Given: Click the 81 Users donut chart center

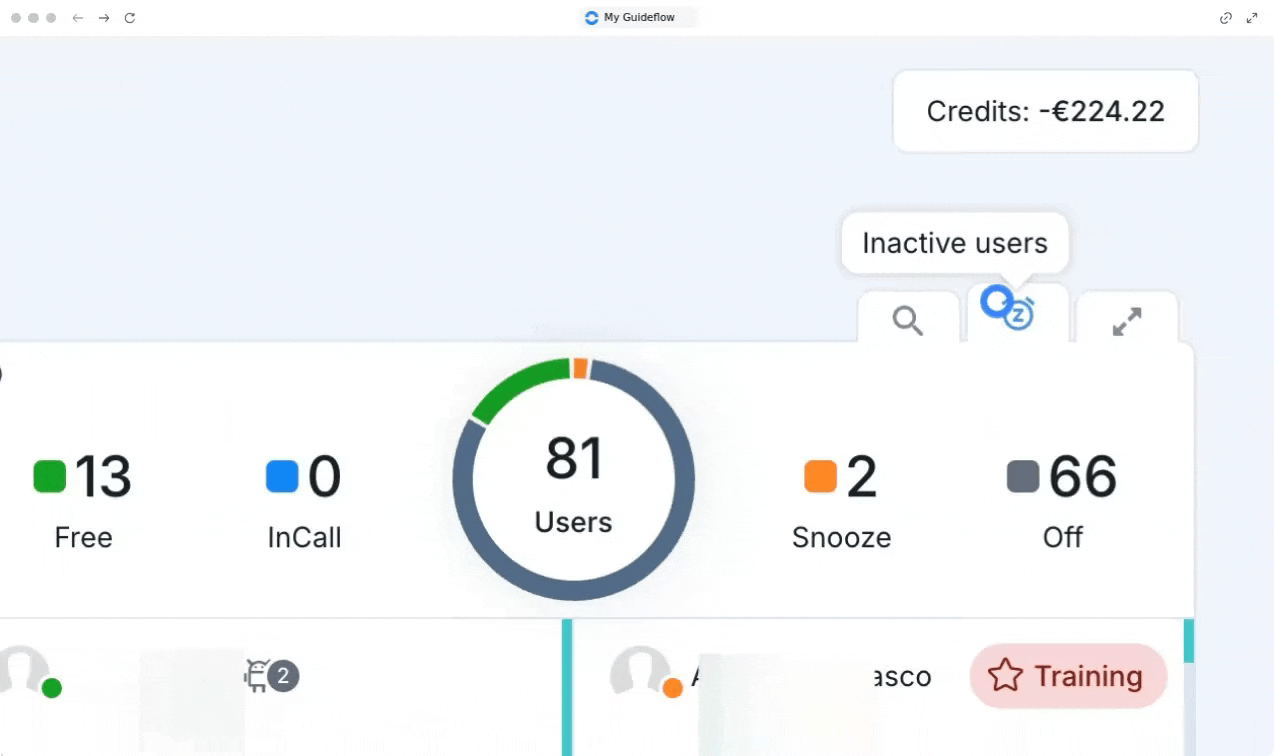Looking at the screenshot, I should click(x=573, y=480).
